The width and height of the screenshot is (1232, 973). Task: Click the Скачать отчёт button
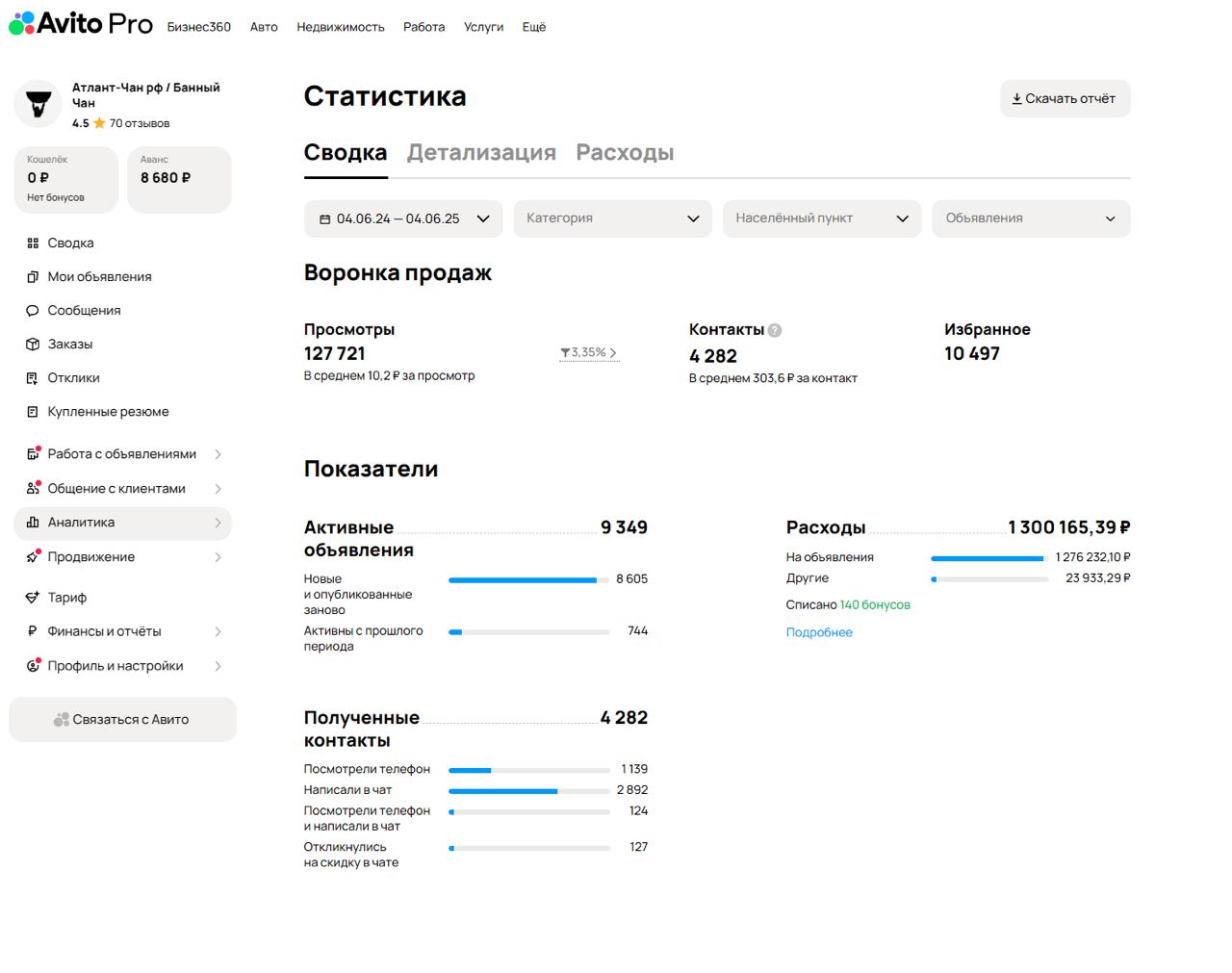point(1065,98)
